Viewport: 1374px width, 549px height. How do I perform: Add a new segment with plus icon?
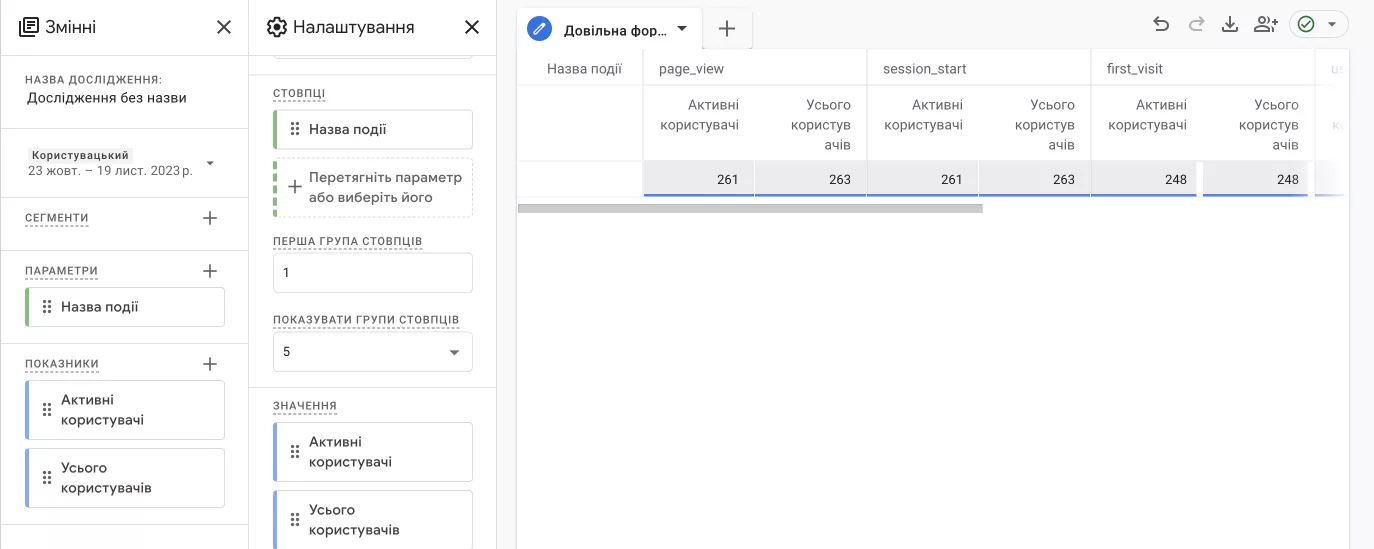tap(210, 218)
